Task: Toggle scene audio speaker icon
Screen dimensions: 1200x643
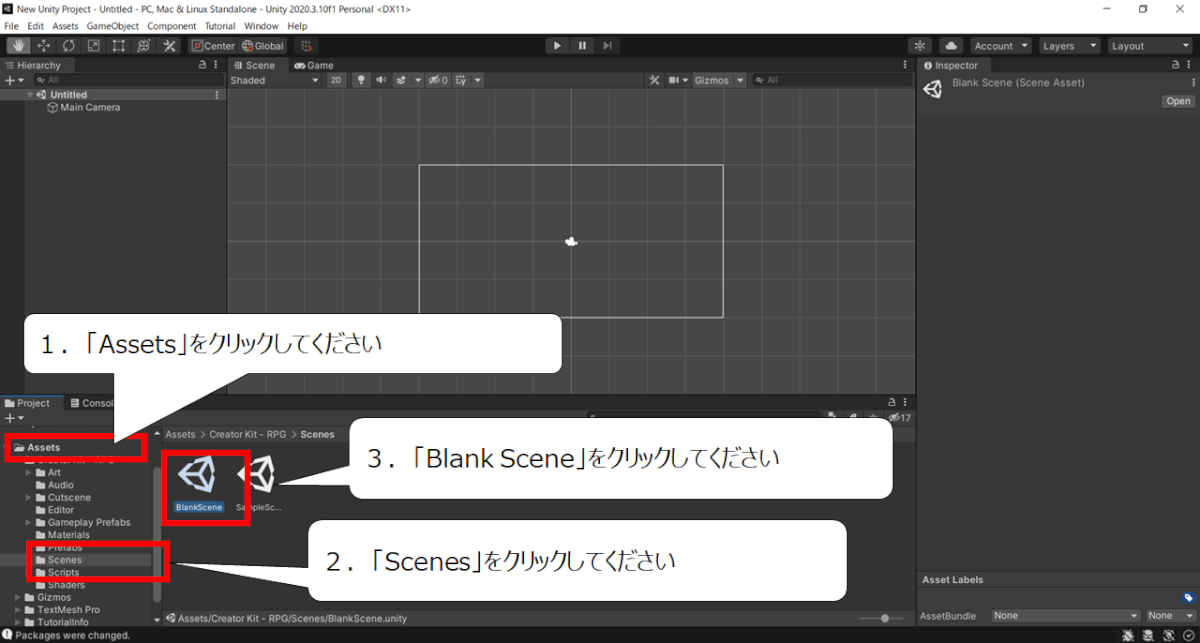Action: click(381, 80)
